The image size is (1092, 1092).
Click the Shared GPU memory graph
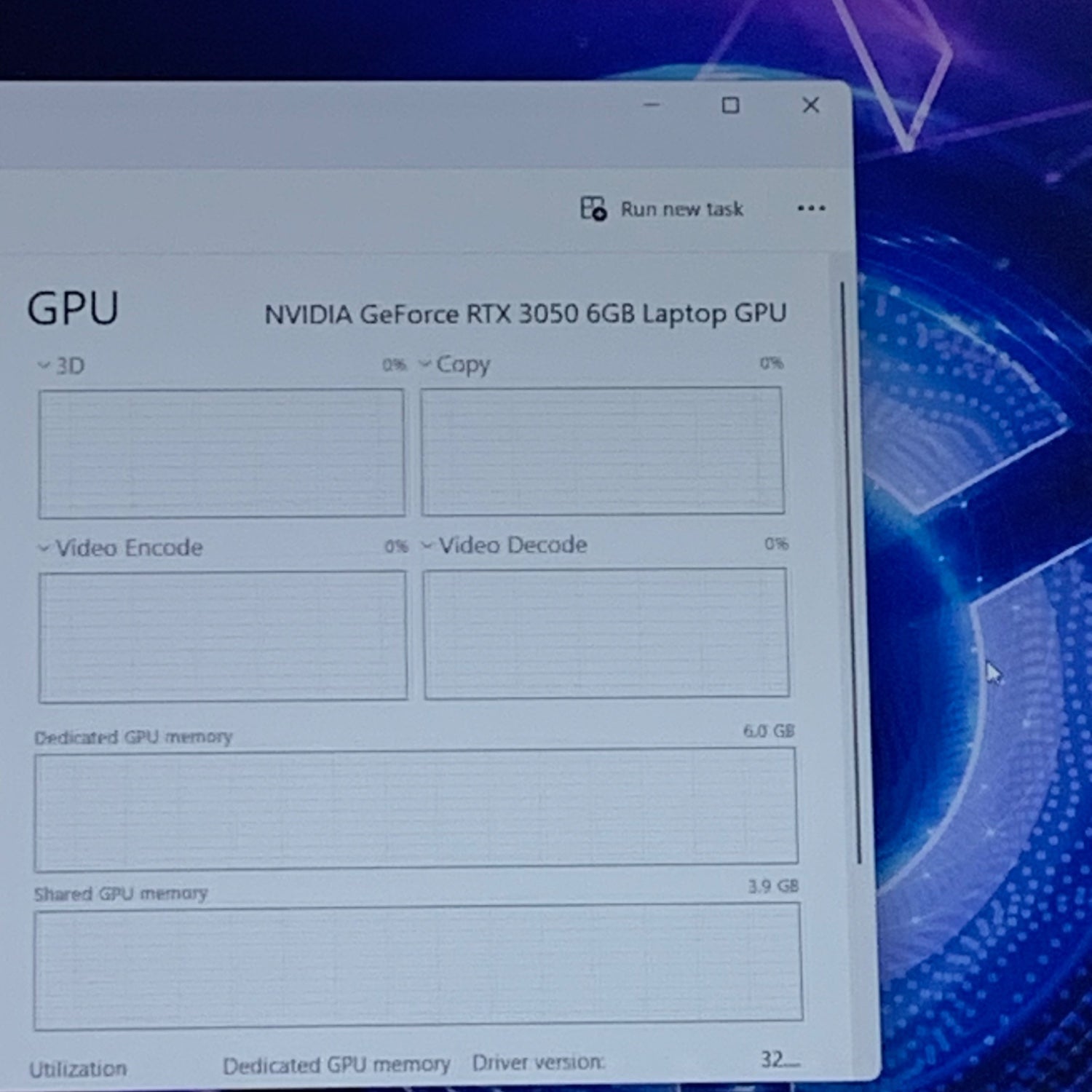418,967
